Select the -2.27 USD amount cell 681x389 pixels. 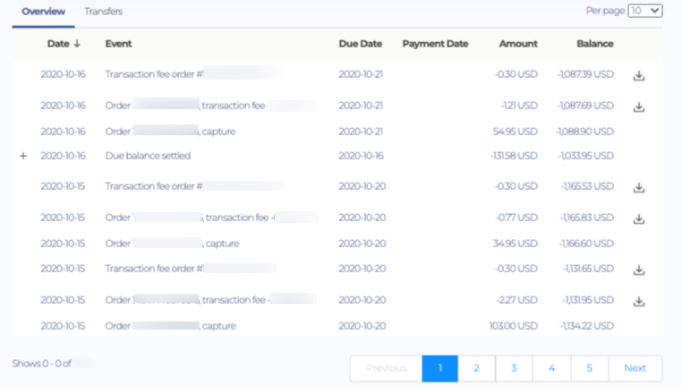point(517,300)
